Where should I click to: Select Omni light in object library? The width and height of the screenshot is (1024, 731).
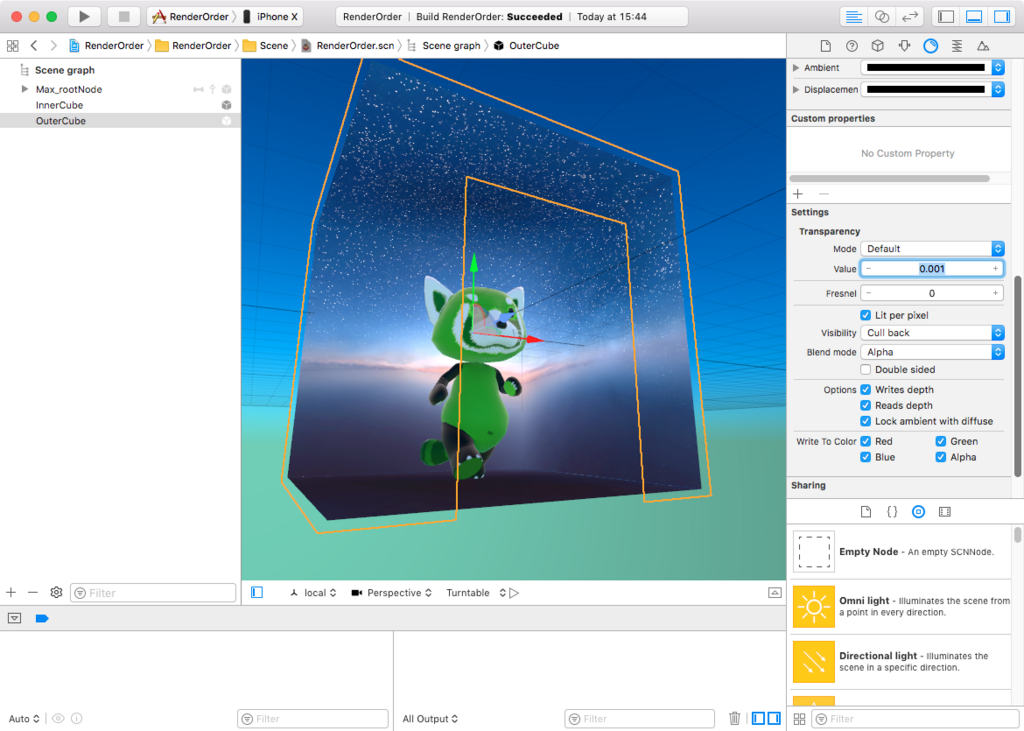point(901,607)
